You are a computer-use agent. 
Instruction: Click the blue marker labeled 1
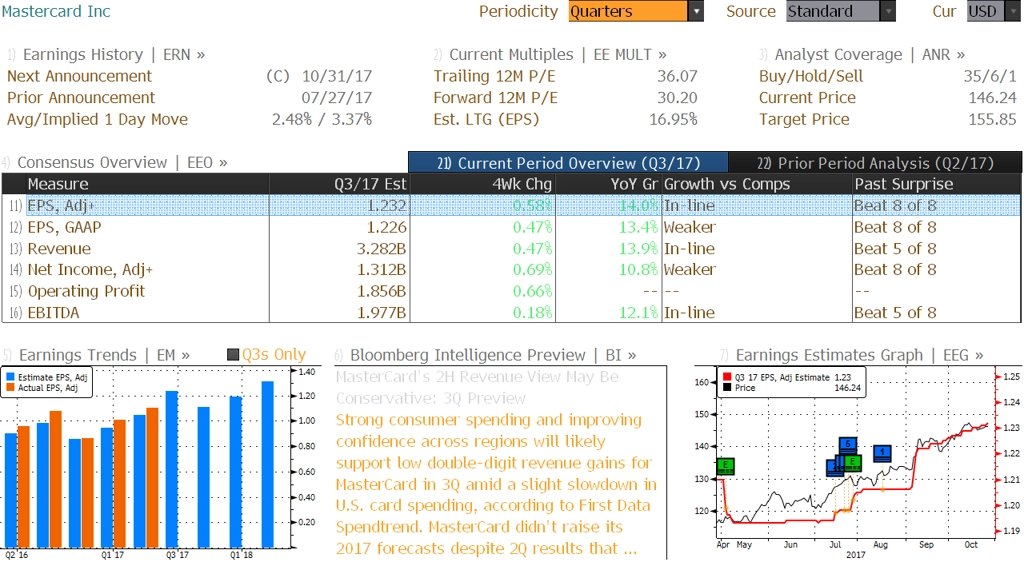click(882, 452)
